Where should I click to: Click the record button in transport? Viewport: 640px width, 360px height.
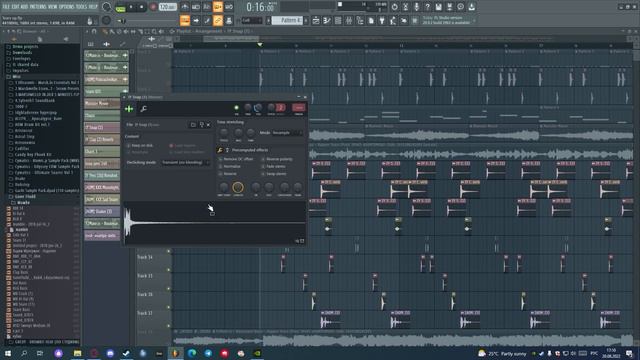tap(153, 7)
